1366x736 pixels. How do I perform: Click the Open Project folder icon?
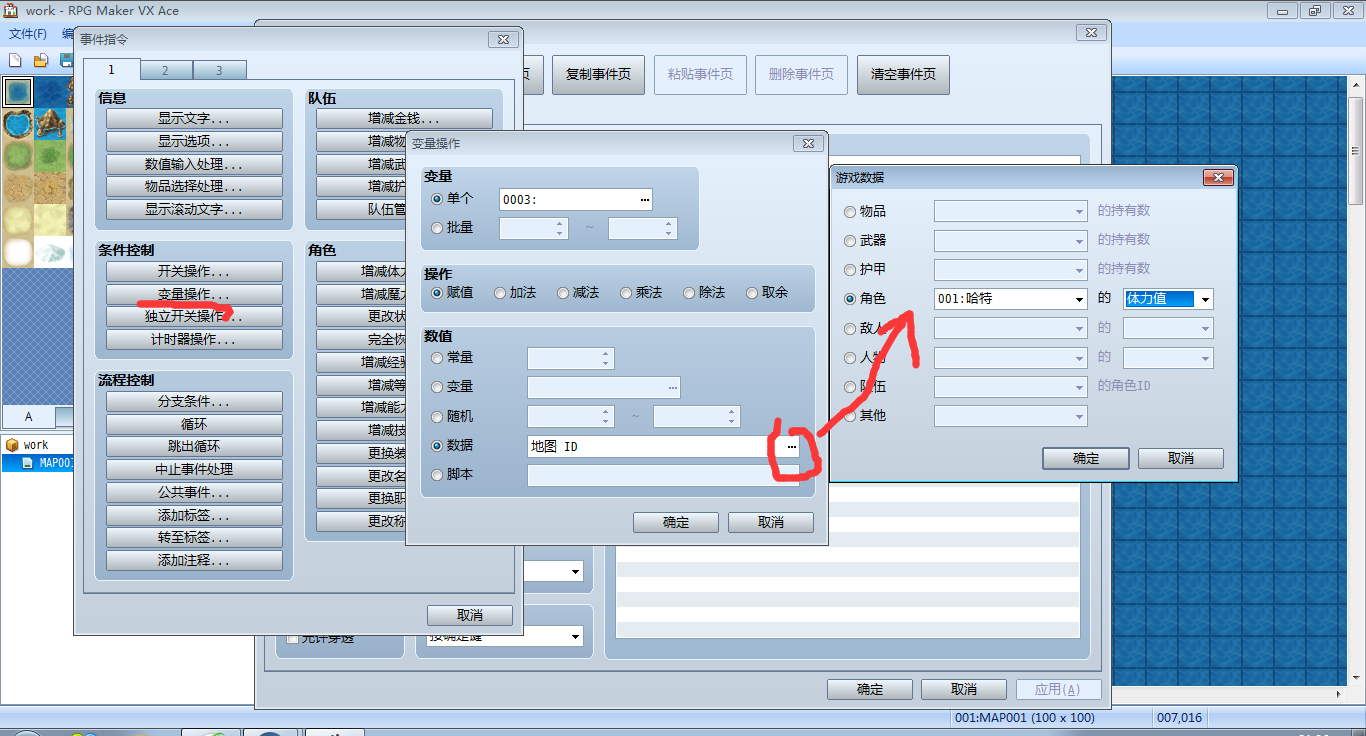tap(41, 60)
